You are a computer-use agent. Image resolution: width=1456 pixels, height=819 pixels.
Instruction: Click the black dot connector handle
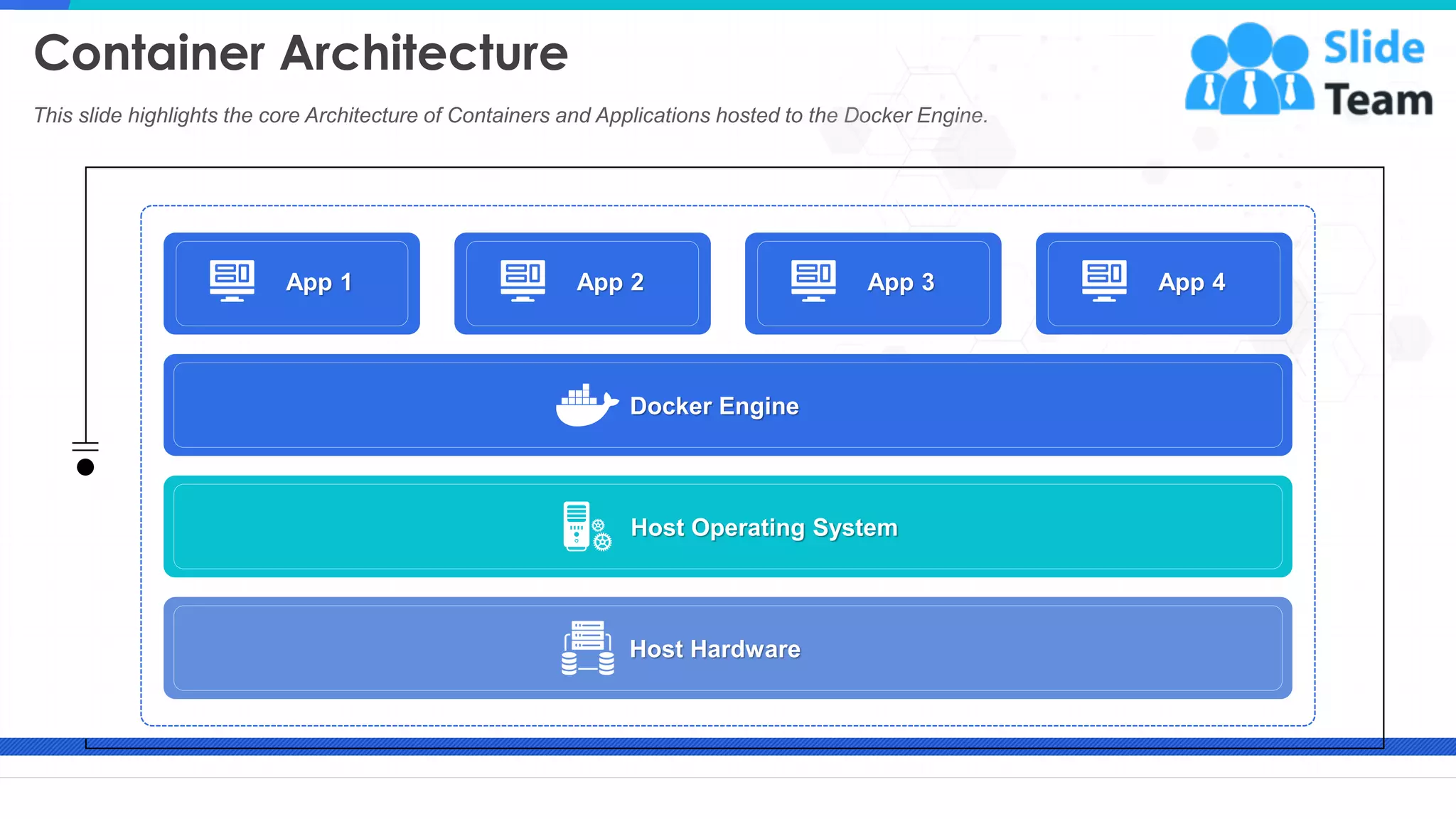point(85,467)
